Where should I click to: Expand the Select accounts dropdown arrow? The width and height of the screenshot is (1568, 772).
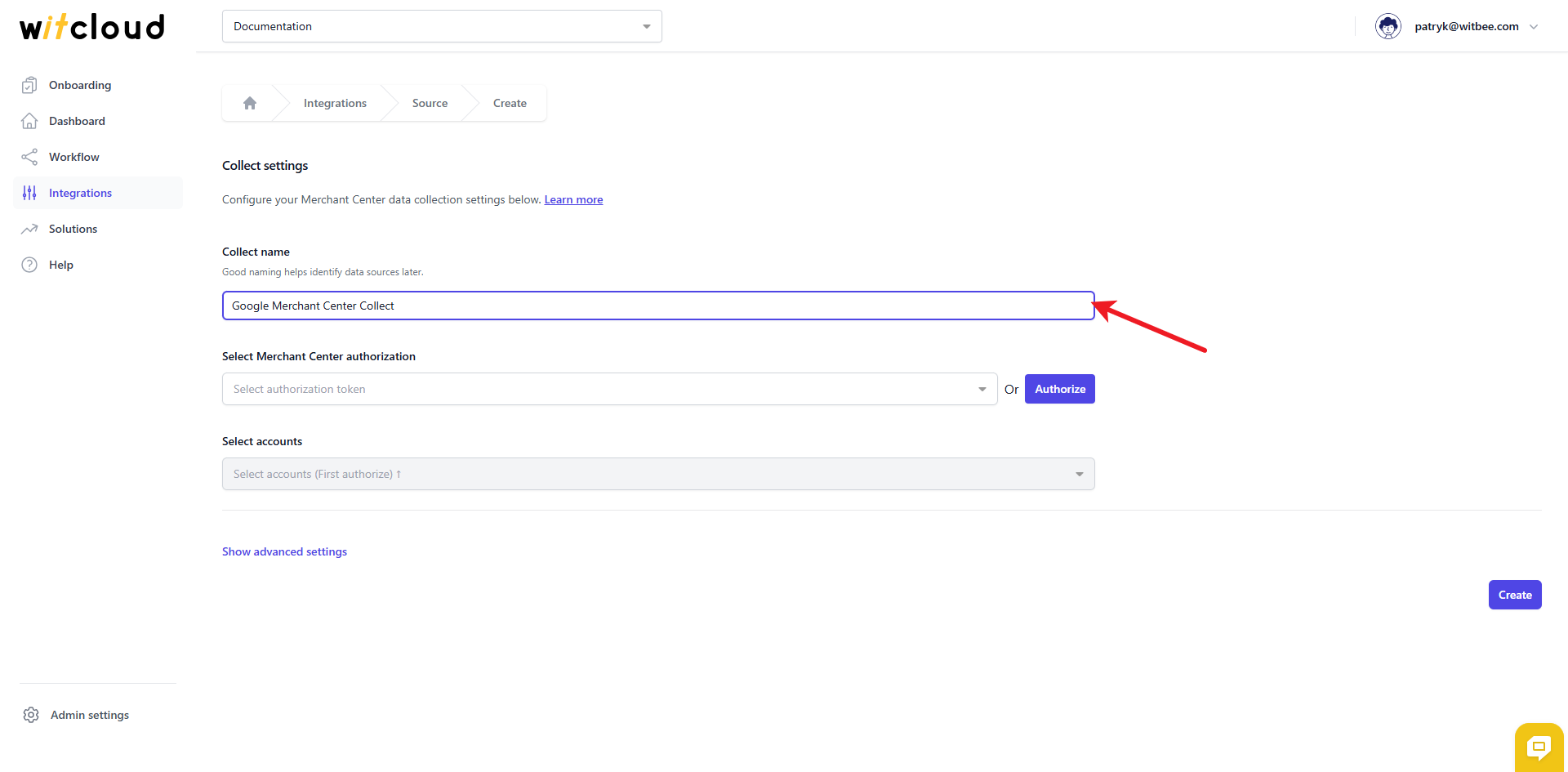coord(1080,474)
